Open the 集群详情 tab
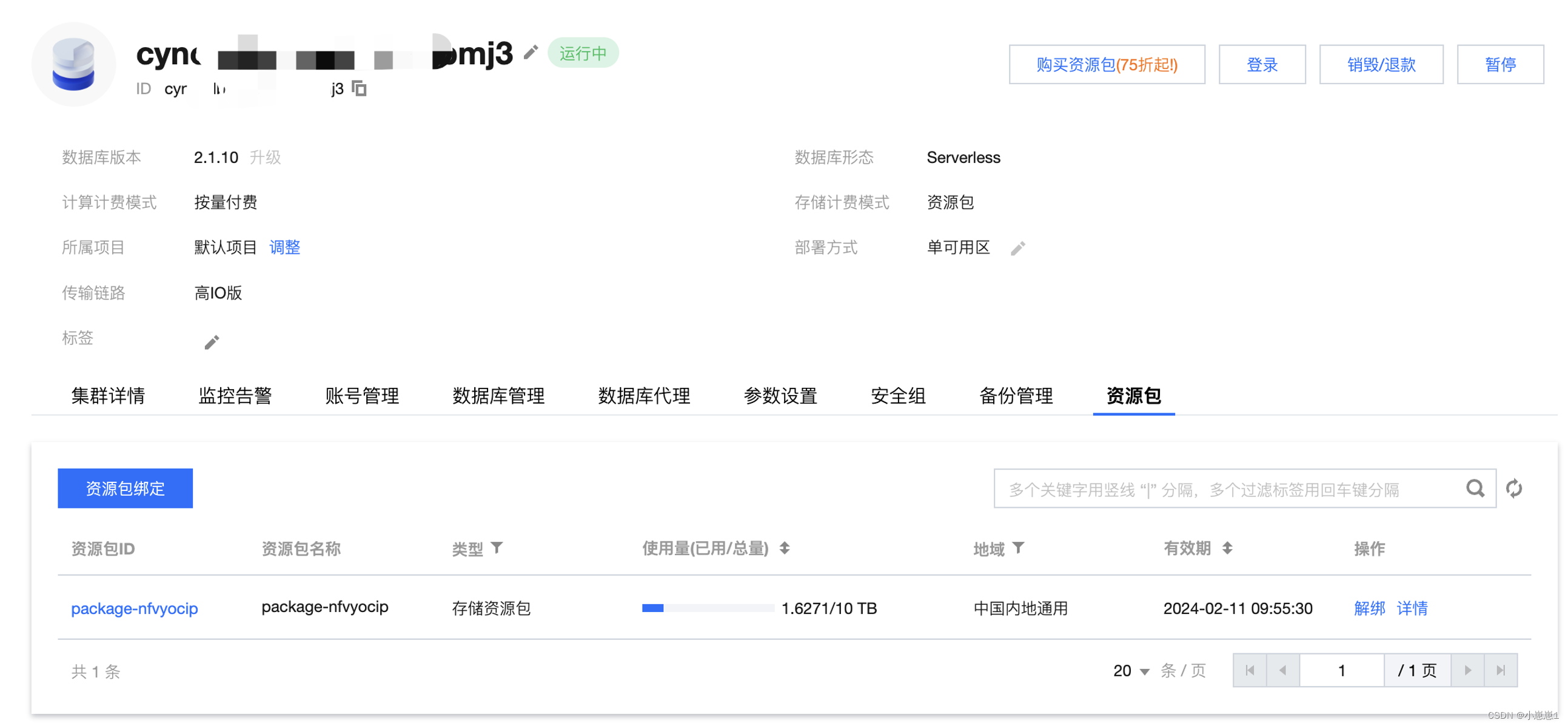The height and width of the screenshot is (726, 1568). (x=108, y=396)
